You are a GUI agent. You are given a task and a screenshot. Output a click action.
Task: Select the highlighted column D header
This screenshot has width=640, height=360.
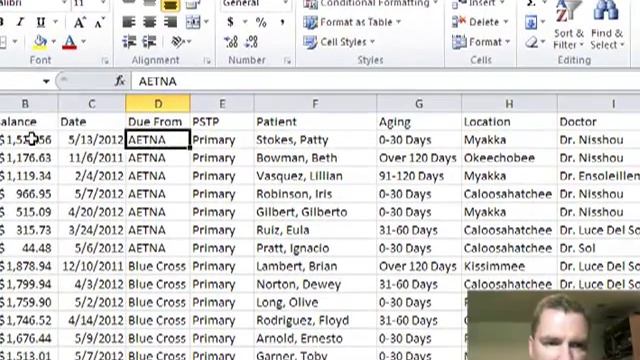coord(158,104)
